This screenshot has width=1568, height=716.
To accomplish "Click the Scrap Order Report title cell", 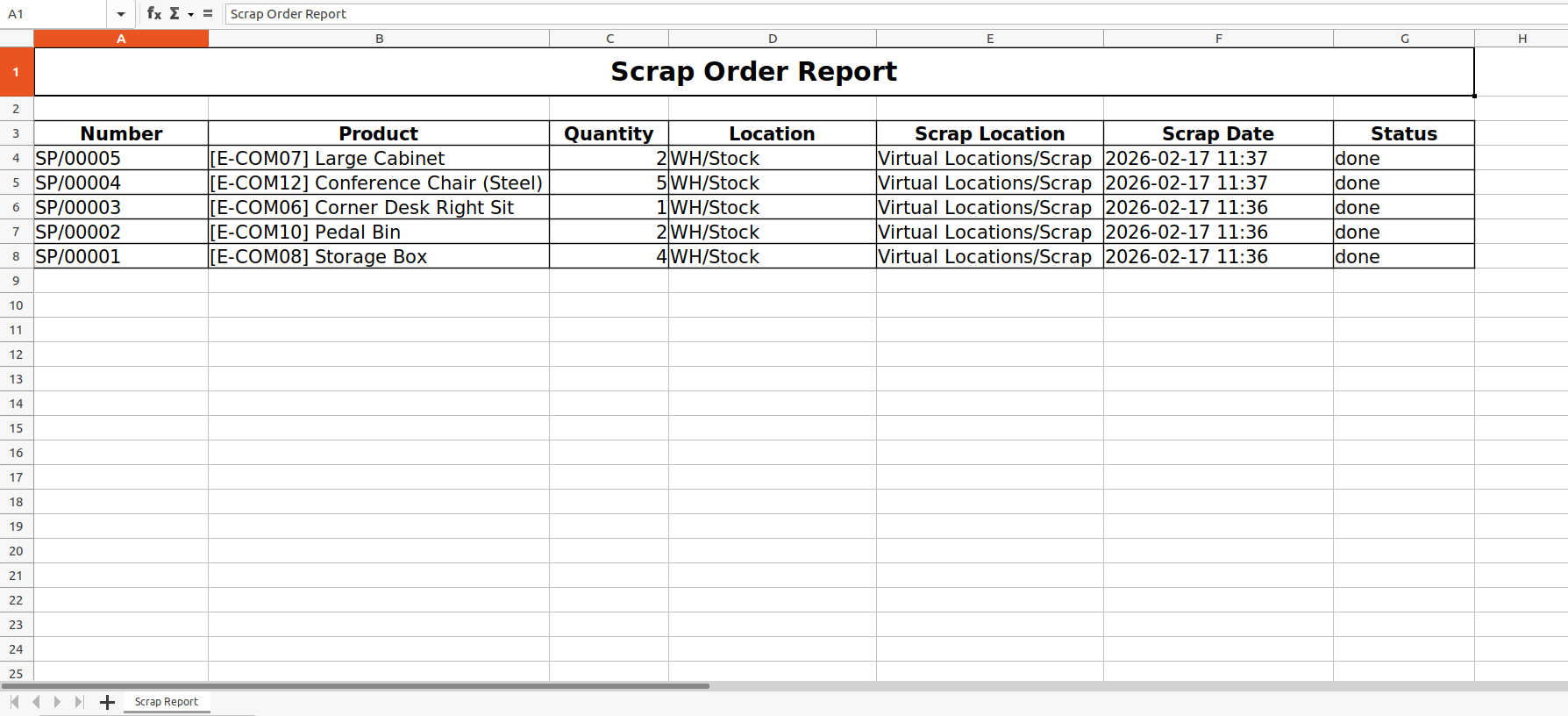I will (x=754, y=72).
